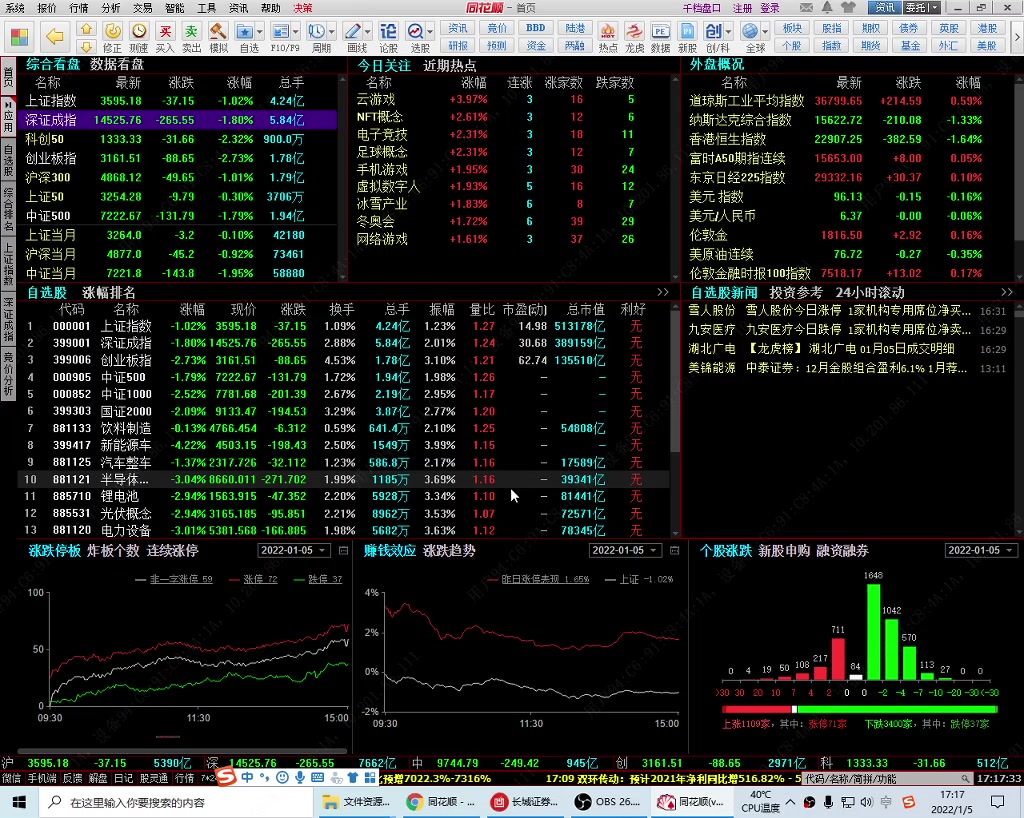Open date dropdown in 赚钱效应 panel

click(x=653, y=550)
